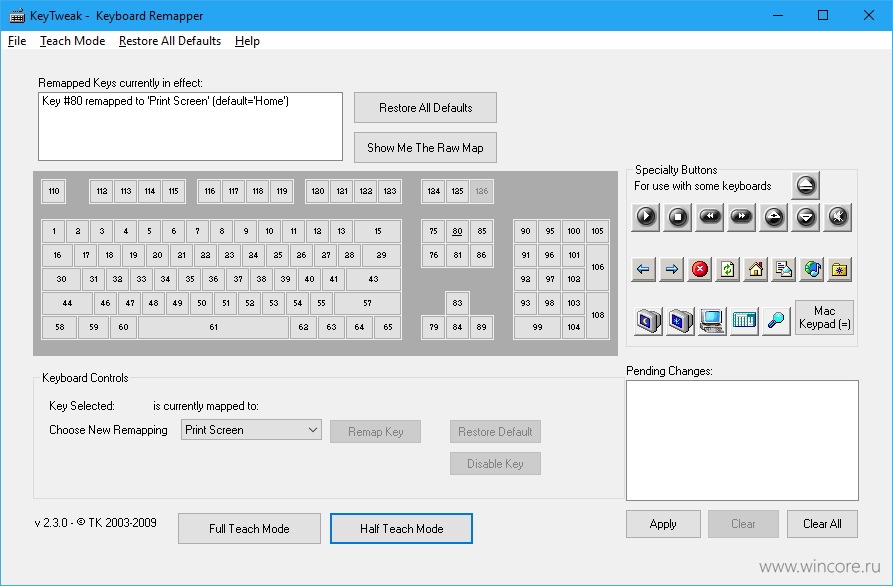Open the Restore All Defaults menu
The image size is (893, 586).
[170, 41]
